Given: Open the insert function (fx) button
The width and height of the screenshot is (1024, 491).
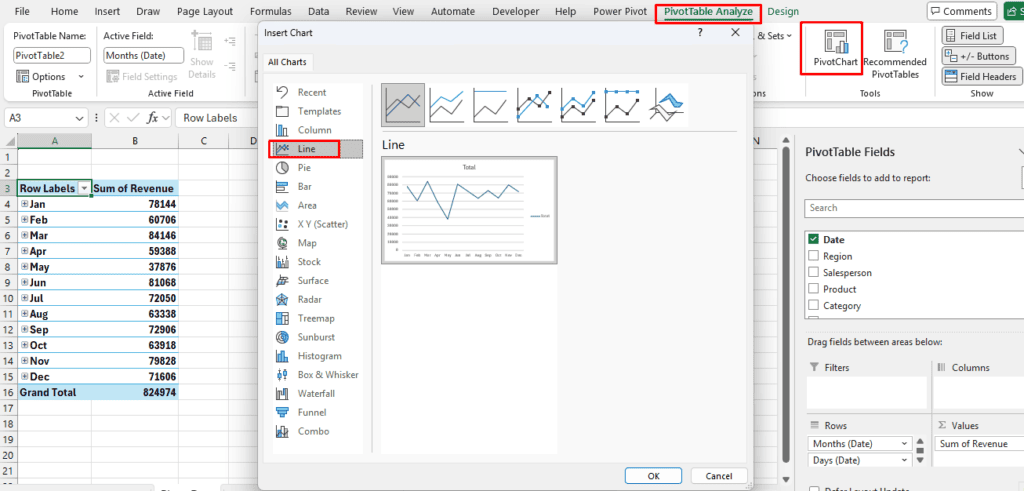Looking at the screenshot, I should click(152, 118).
